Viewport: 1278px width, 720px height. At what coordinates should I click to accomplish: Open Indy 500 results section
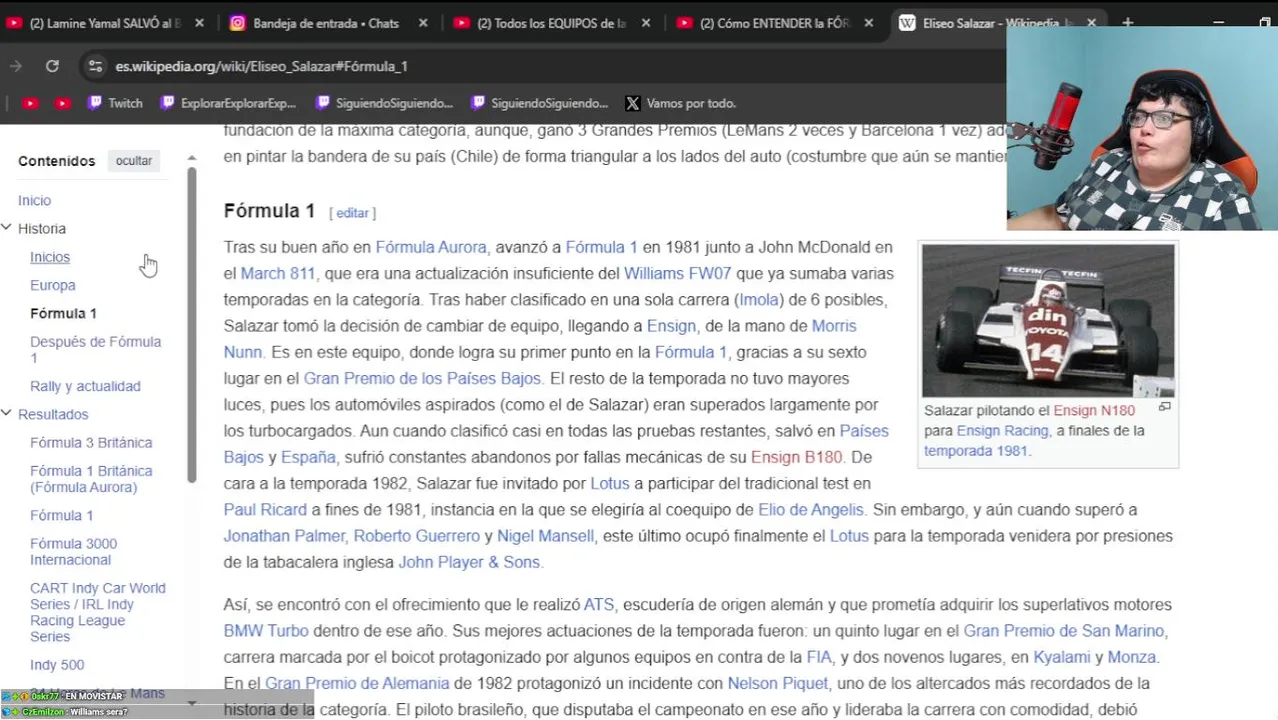point(57,665)
